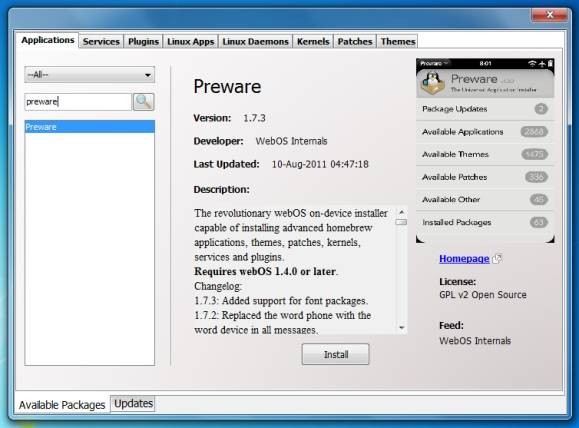
Task: Select the Available Packages bottom tab
Action: 62,405
